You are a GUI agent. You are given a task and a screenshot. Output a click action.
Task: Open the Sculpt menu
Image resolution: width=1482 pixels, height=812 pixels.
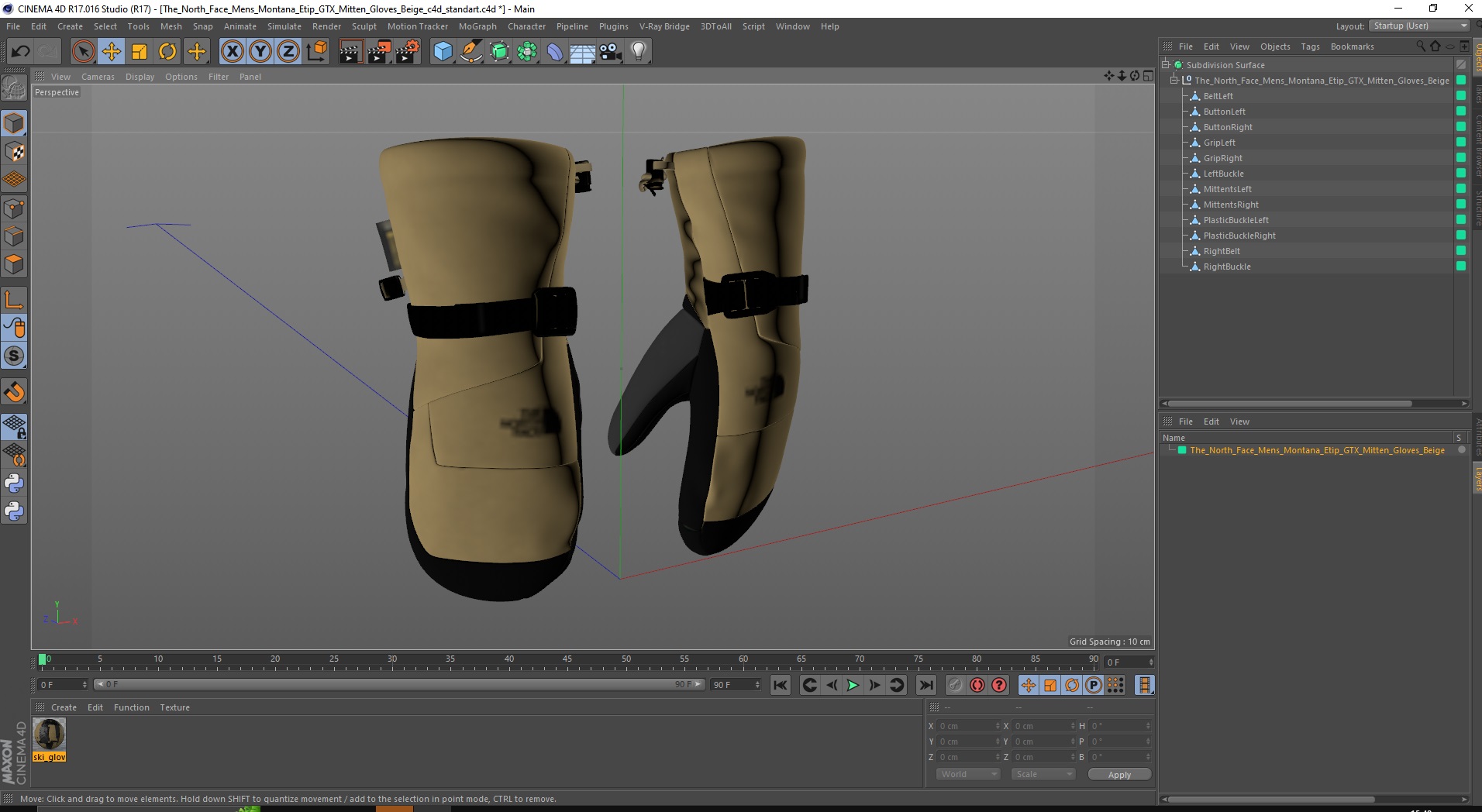tap(364, 26)
